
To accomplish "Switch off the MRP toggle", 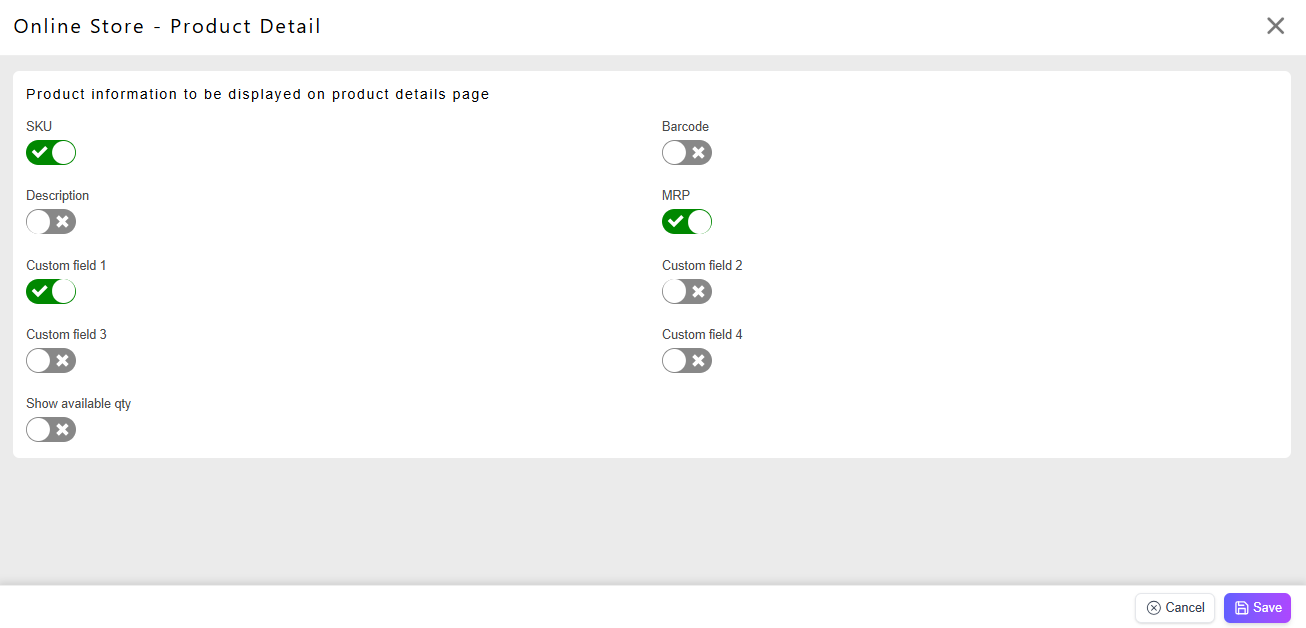I will [x=687, y=222].
